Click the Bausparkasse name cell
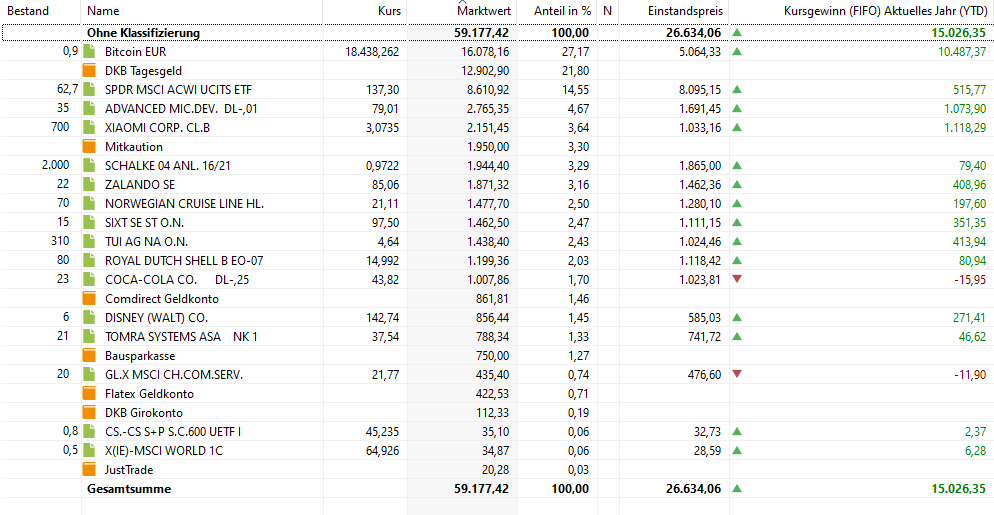The width and height of the screenshot is (994, 515). coord(140,355)
